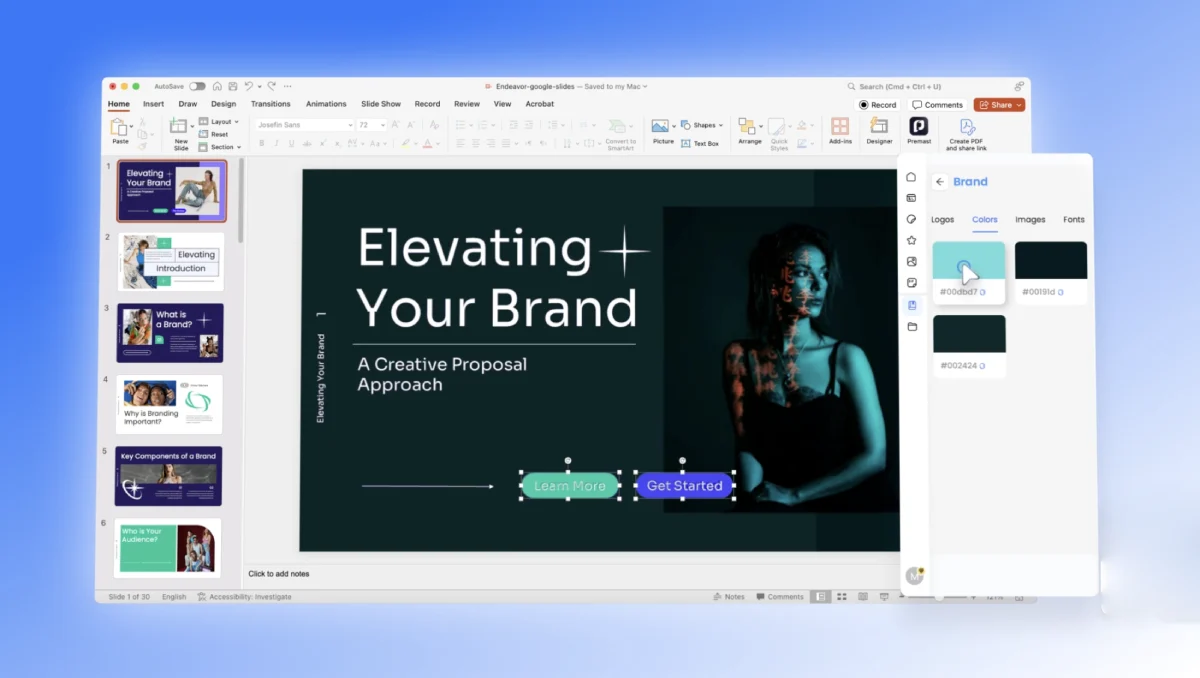Click the home icon in Premast sidebar

911,177
